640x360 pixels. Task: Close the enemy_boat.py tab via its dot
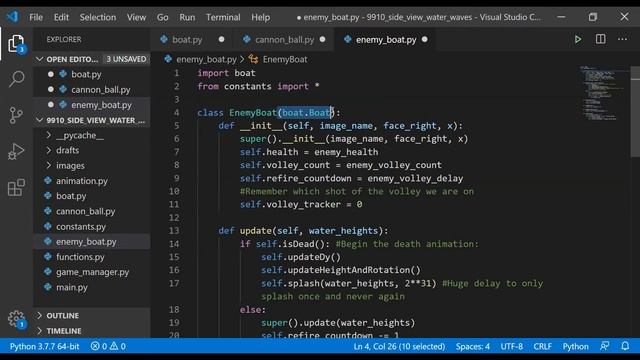click(424, 40)
